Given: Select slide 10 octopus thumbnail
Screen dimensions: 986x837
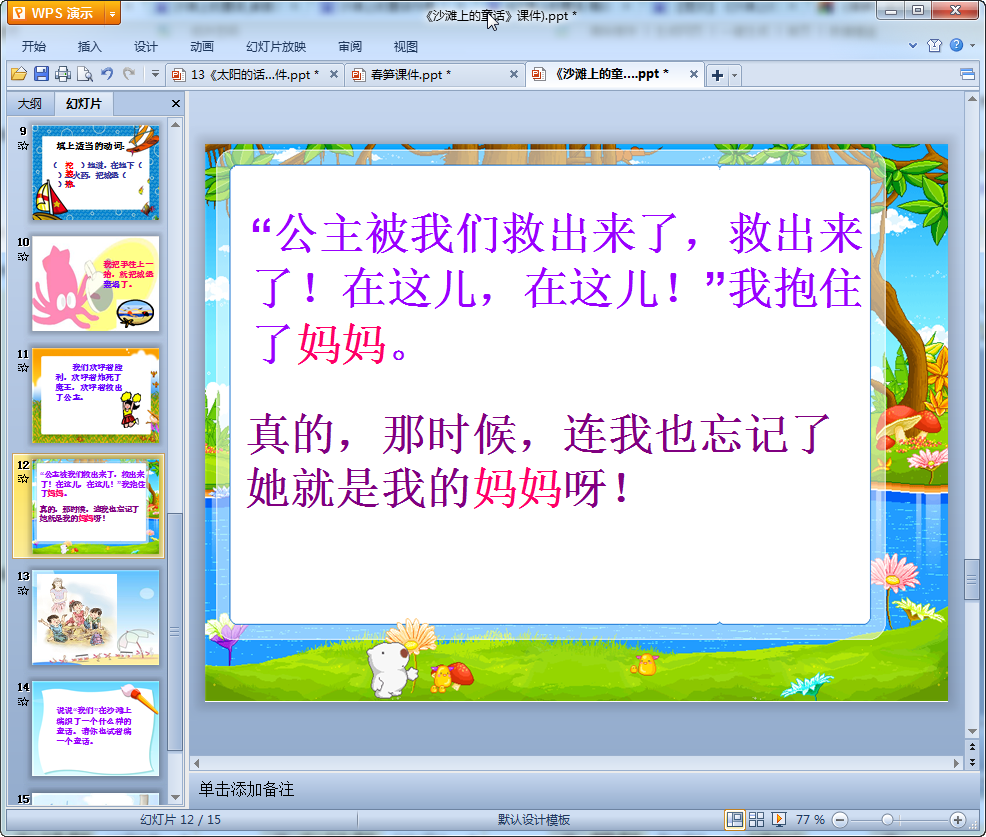Looking at the screenshot, I should point(96,284).
